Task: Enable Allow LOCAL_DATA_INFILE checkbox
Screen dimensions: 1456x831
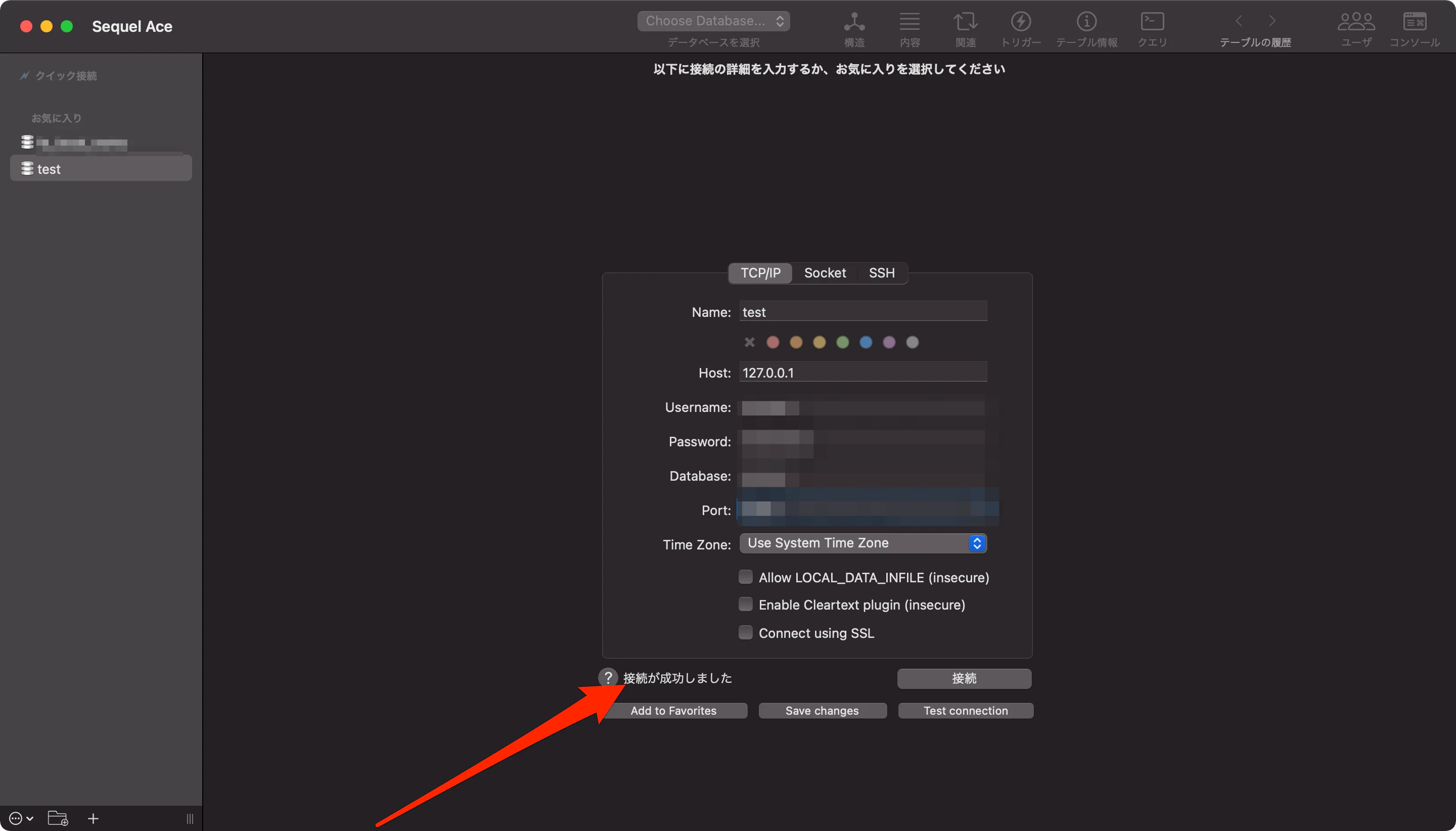Action: click(745, 576)
